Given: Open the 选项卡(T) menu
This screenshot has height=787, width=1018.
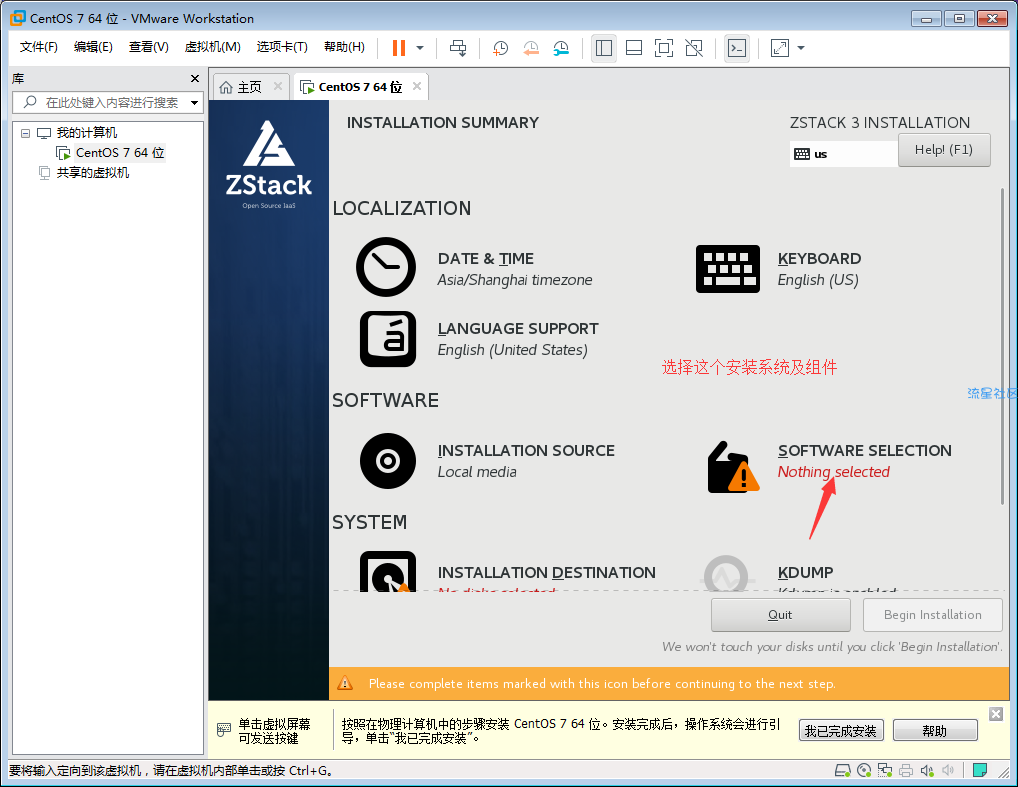Looking at the screenshot, I should point(282,47).
